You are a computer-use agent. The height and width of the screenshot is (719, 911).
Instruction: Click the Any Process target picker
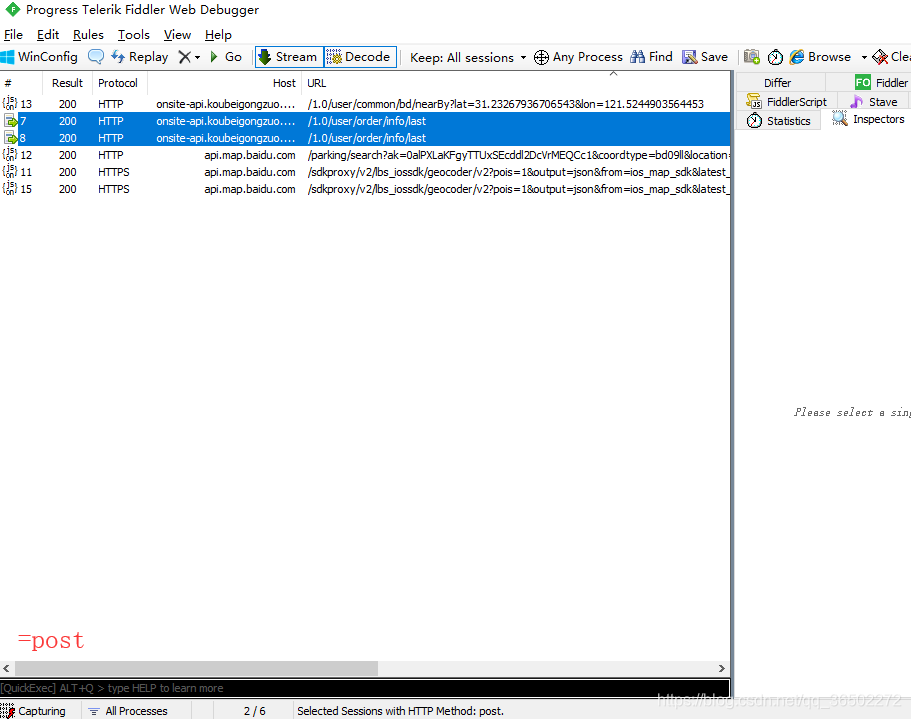[x=578, y=57]
